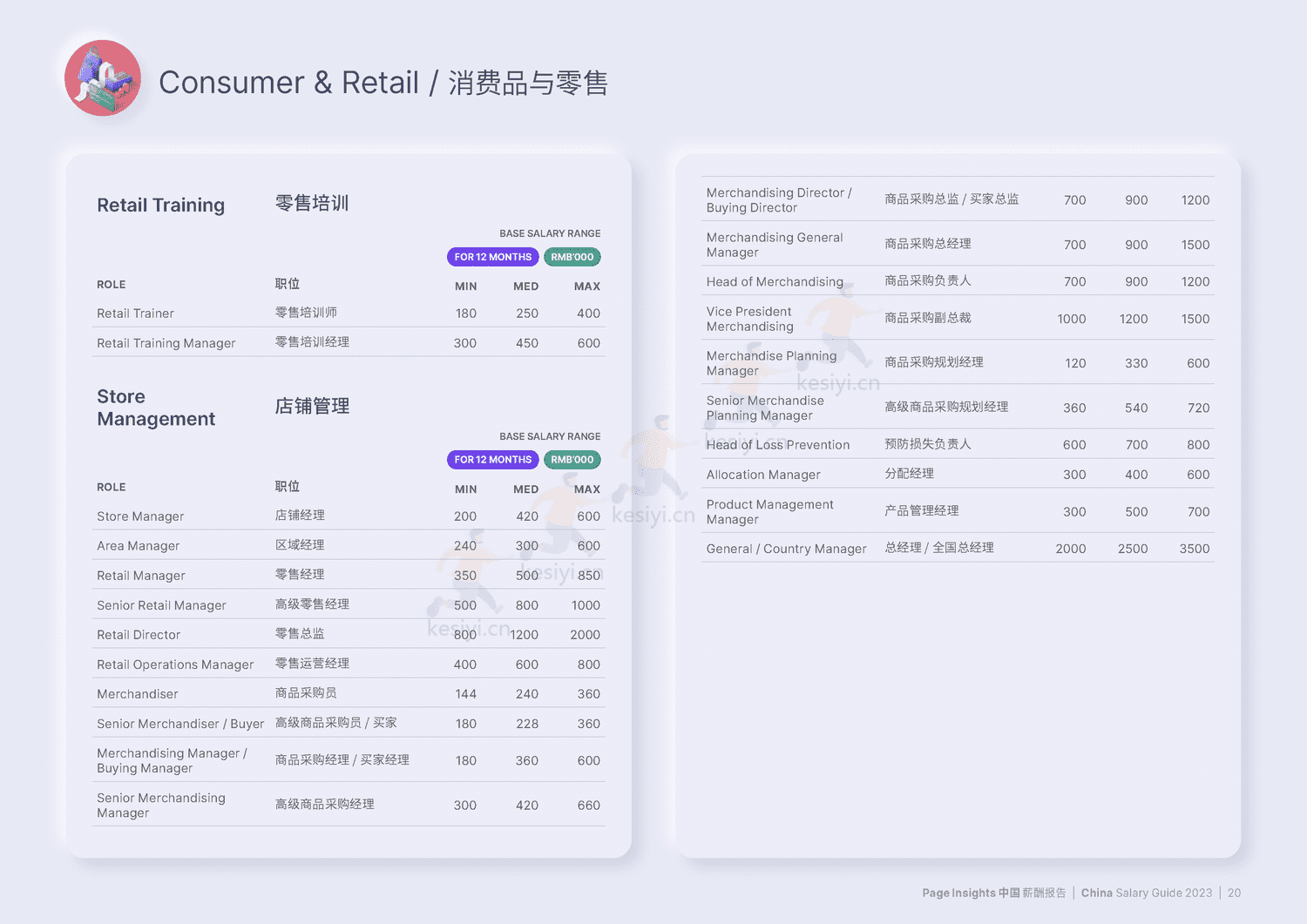1307x924 pixels.
Task: Click the Retail Training 'RMB'000' badge
Action: [x=572, y=257]
